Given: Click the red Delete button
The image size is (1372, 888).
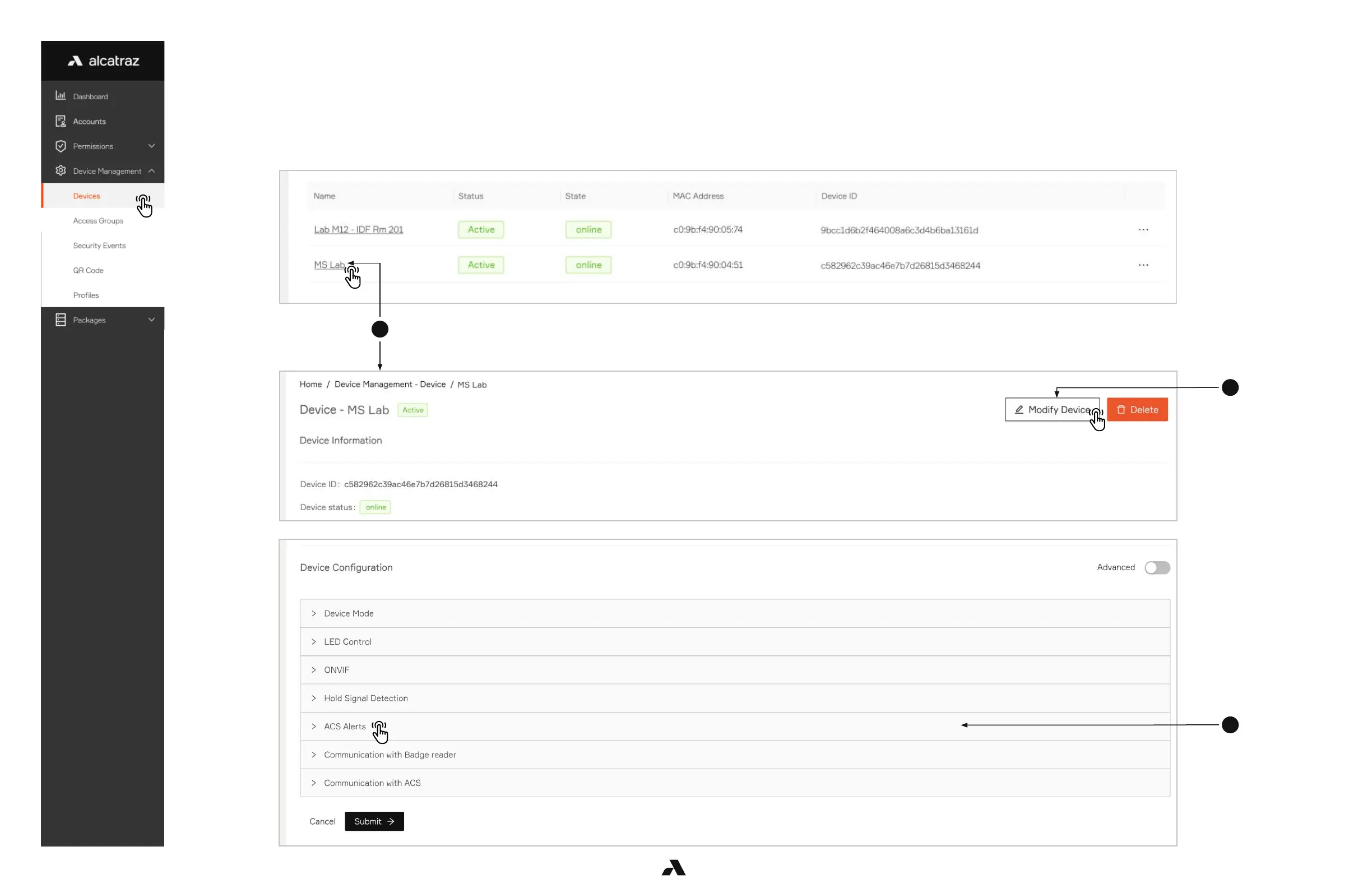Looking at the screenshot, I should click(x=1136, y=409).
